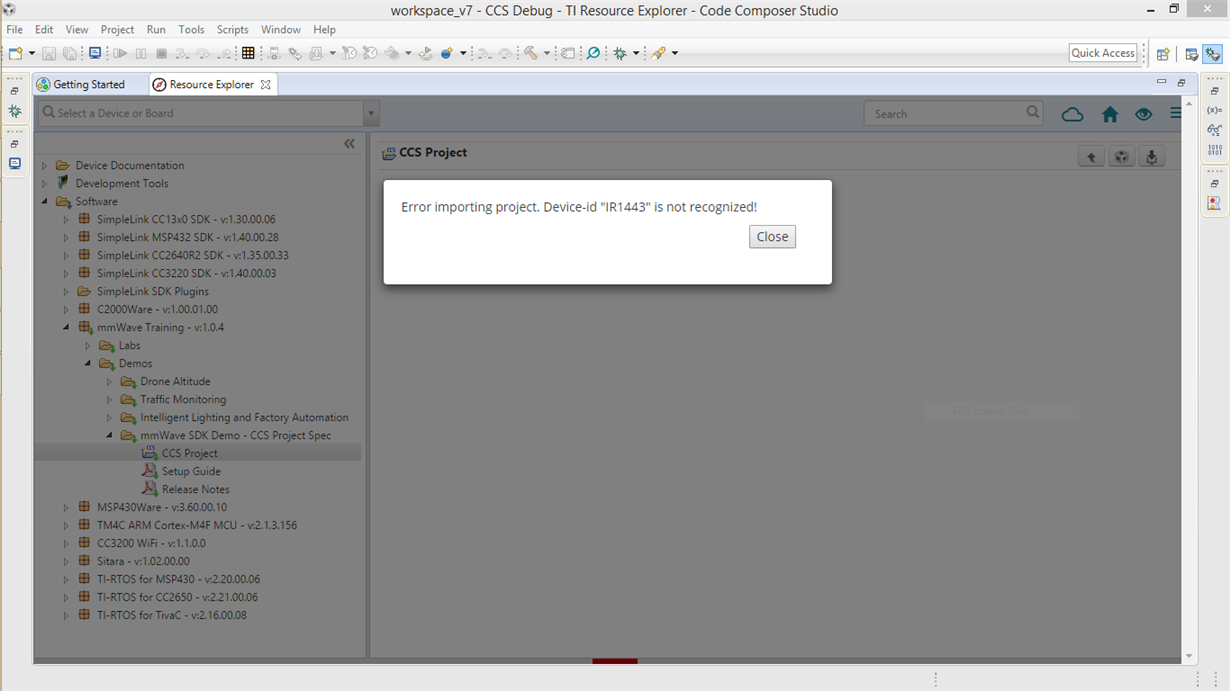Open the terminal monitor toolbar icon
1230x691 pixels.
coord(95,53)
